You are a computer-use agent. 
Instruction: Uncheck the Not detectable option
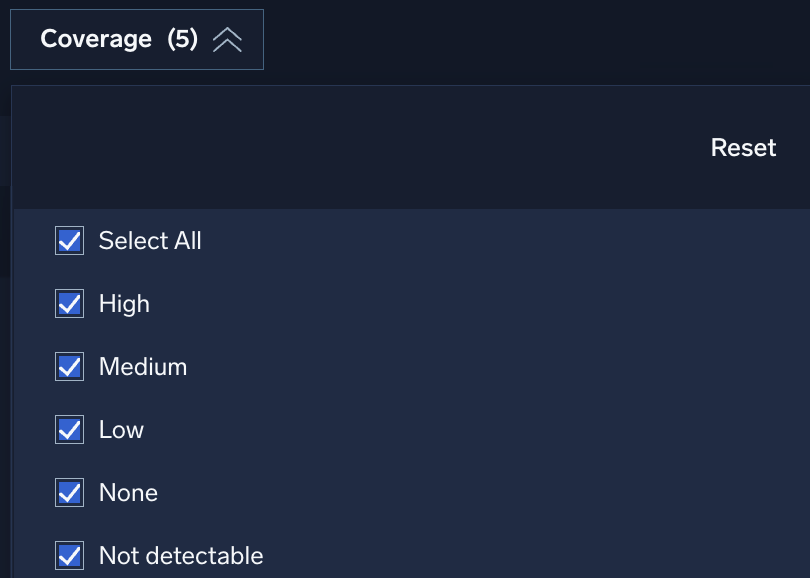[x=69, y=556]
